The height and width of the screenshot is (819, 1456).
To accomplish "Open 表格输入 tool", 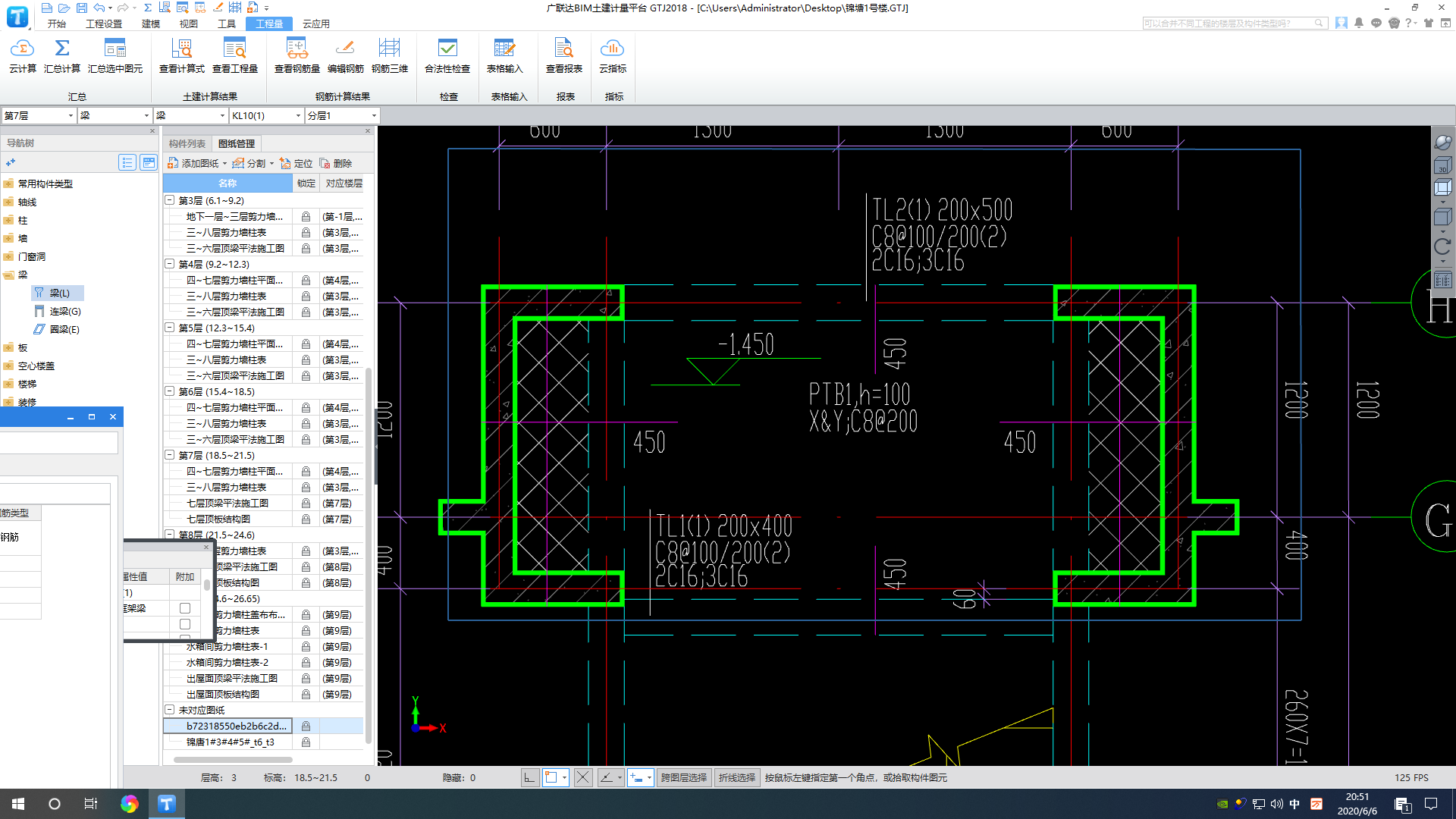I will pyautogui.click(x=504, y=57).
